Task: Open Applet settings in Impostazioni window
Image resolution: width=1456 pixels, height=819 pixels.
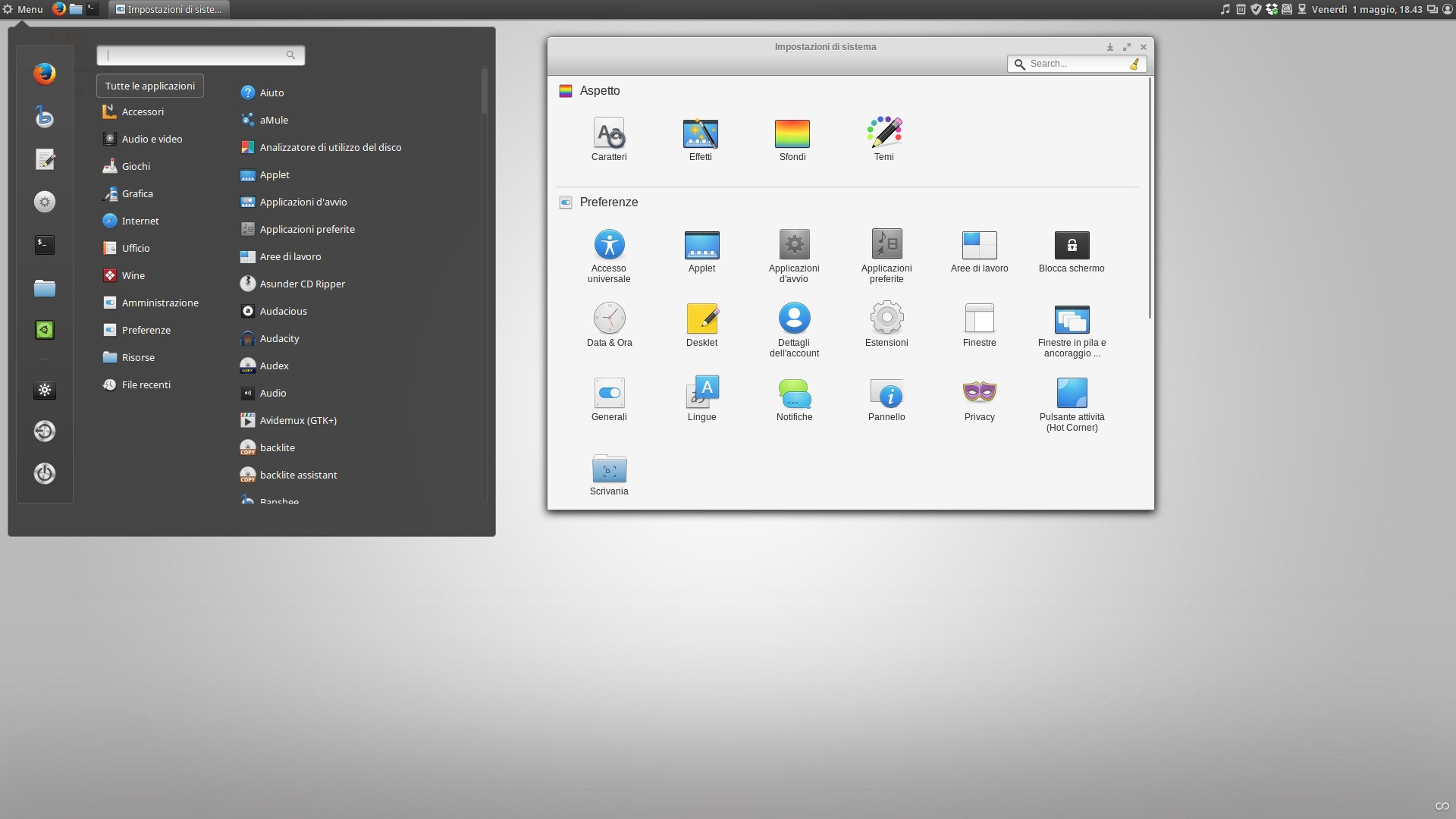Action: (x=701, y=250)
